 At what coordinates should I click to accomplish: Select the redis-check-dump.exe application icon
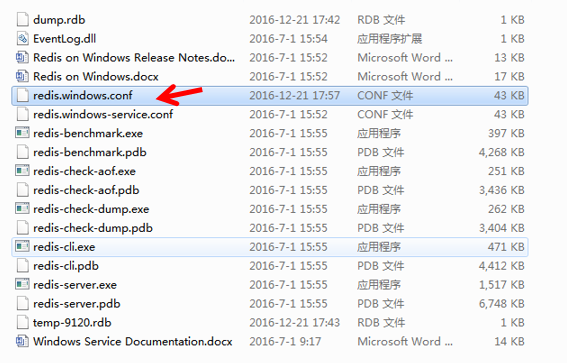click(x=22, y=209)
